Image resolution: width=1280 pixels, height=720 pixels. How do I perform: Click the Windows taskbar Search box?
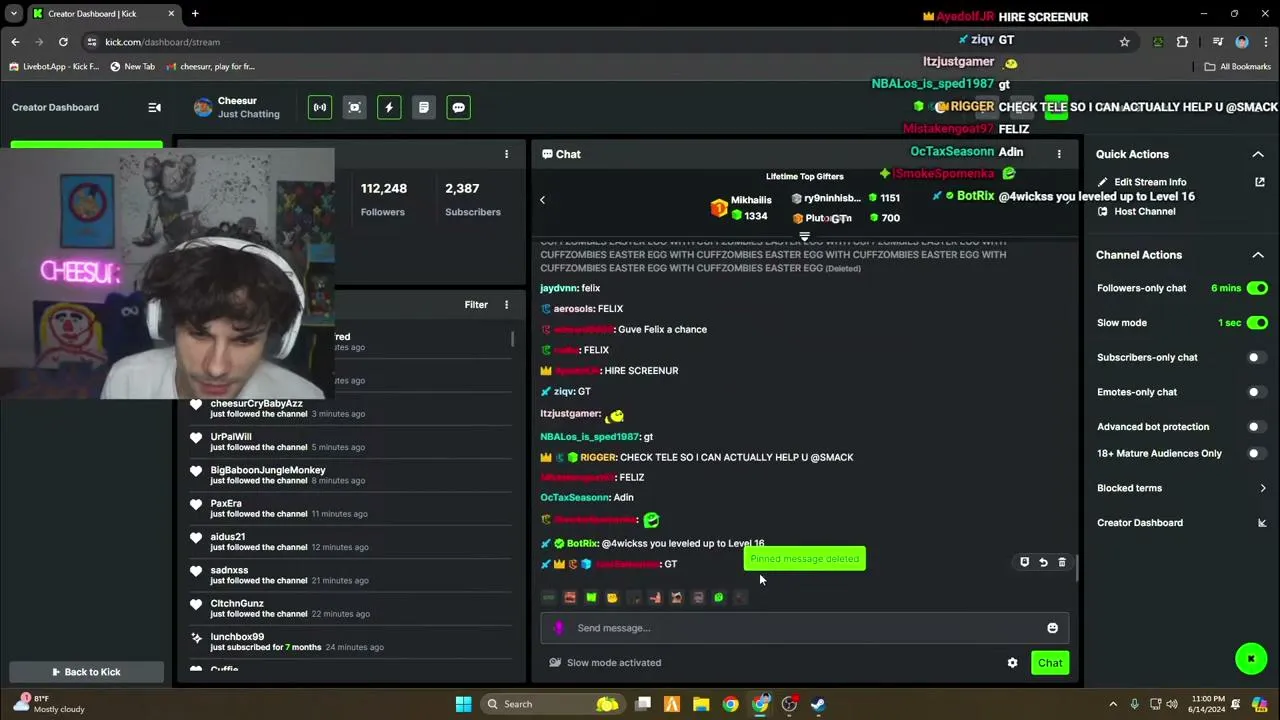pyautogui.click(x=552, y=704)
